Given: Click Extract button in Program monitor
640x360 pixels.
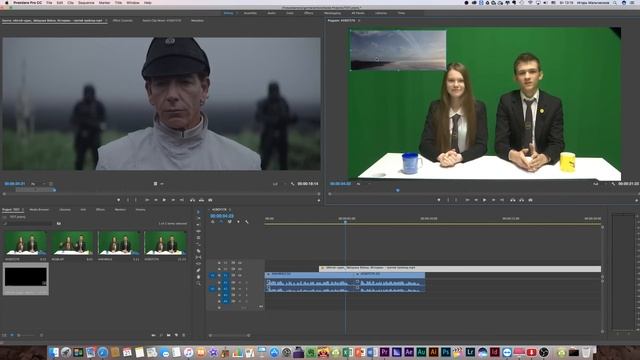Looking at the screenshot, I should coord(522,200).
